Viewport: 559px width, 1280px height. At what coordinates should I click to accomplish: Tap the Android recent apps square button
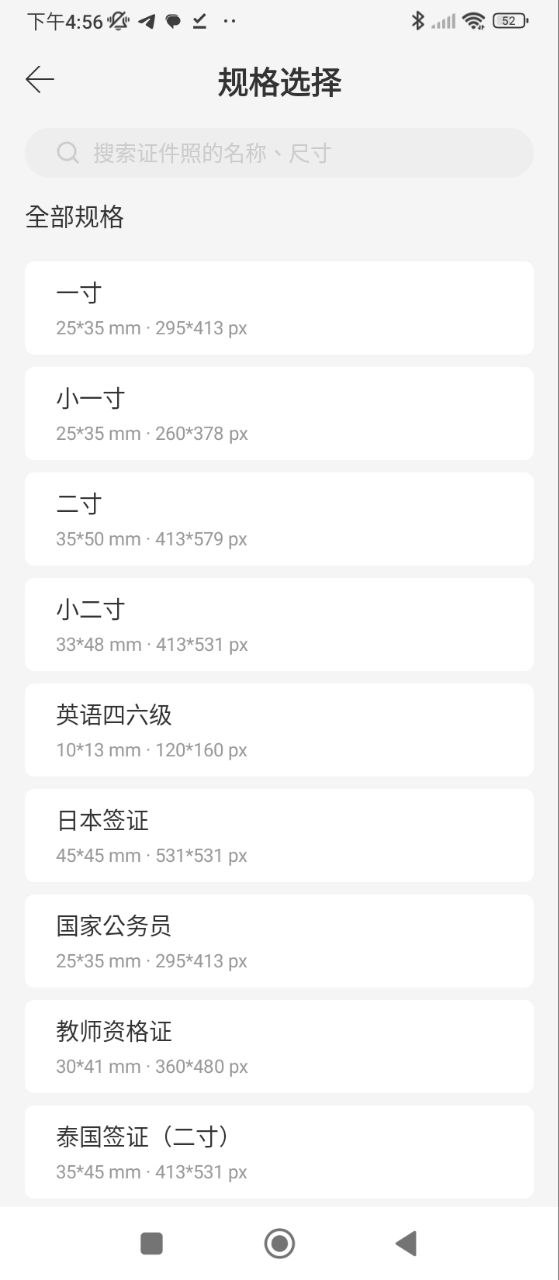coord(152,1243)
